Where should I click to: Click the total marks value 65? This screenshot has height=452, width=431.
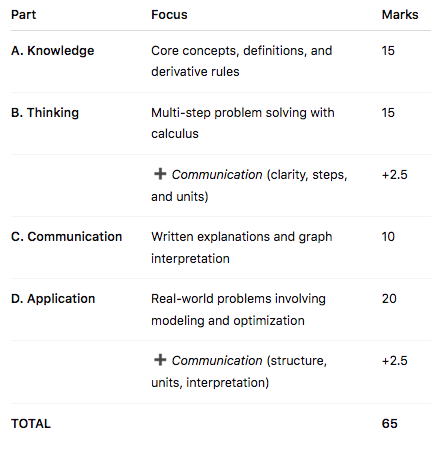[390, 424]
